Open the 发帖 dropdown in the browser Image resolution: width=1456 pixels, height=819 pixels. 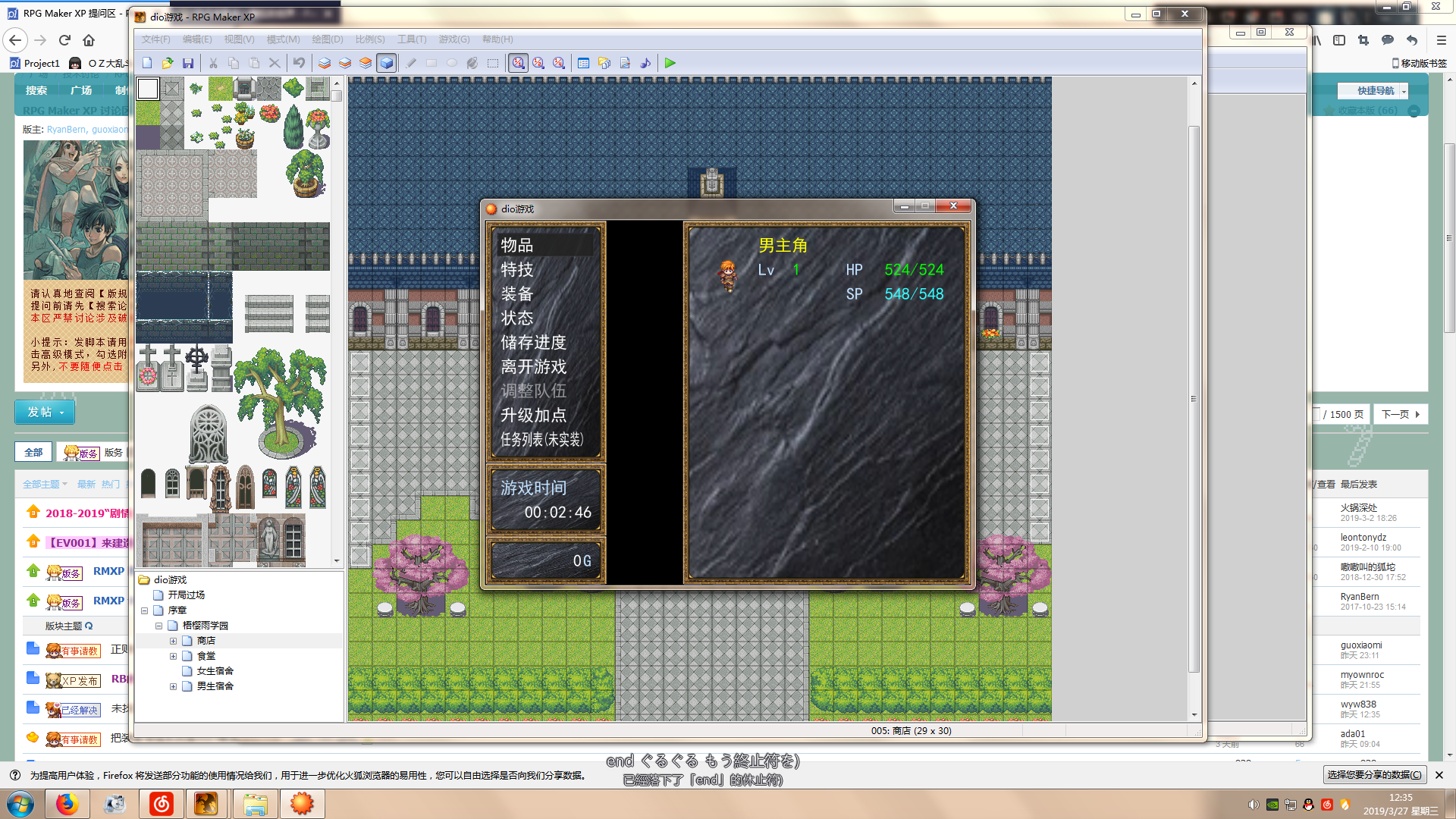[x=45, y=412]
